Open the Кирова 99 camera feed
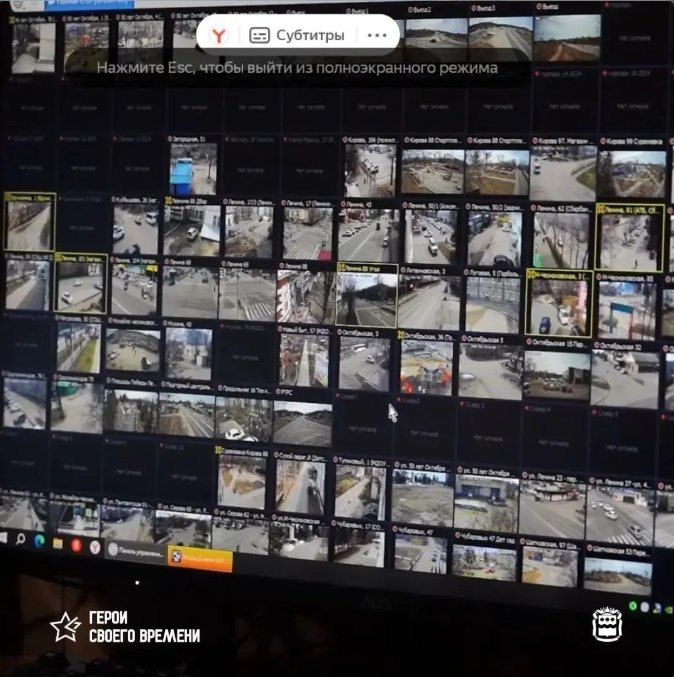674x677 pixels. (631, 172)
